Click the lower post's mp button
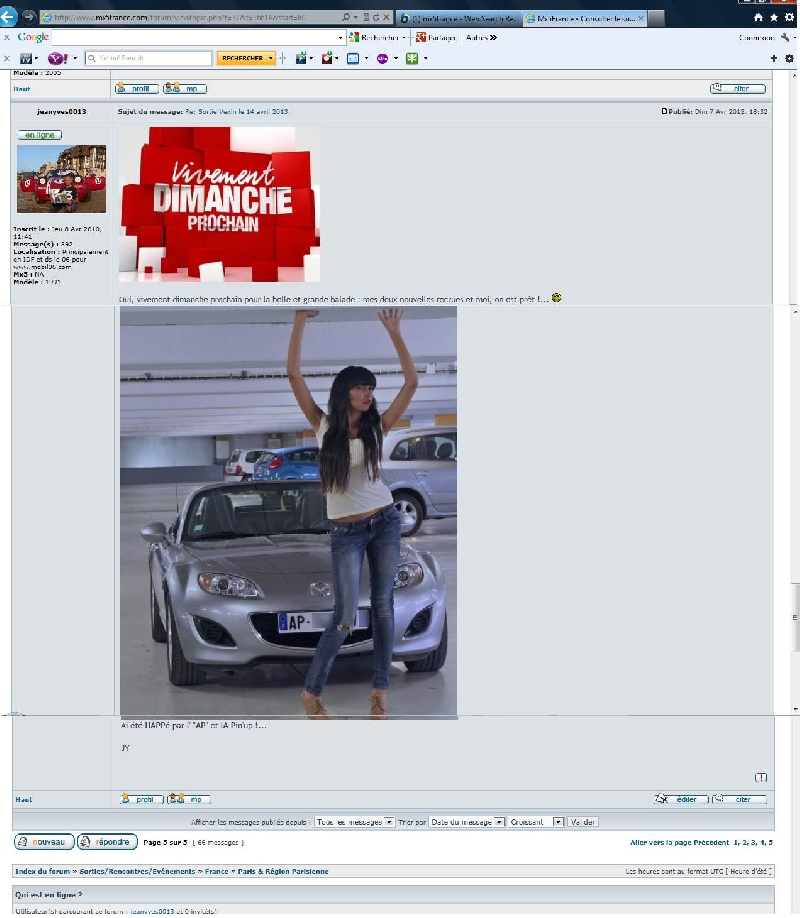Screen dimensions: 800x918 189,799
